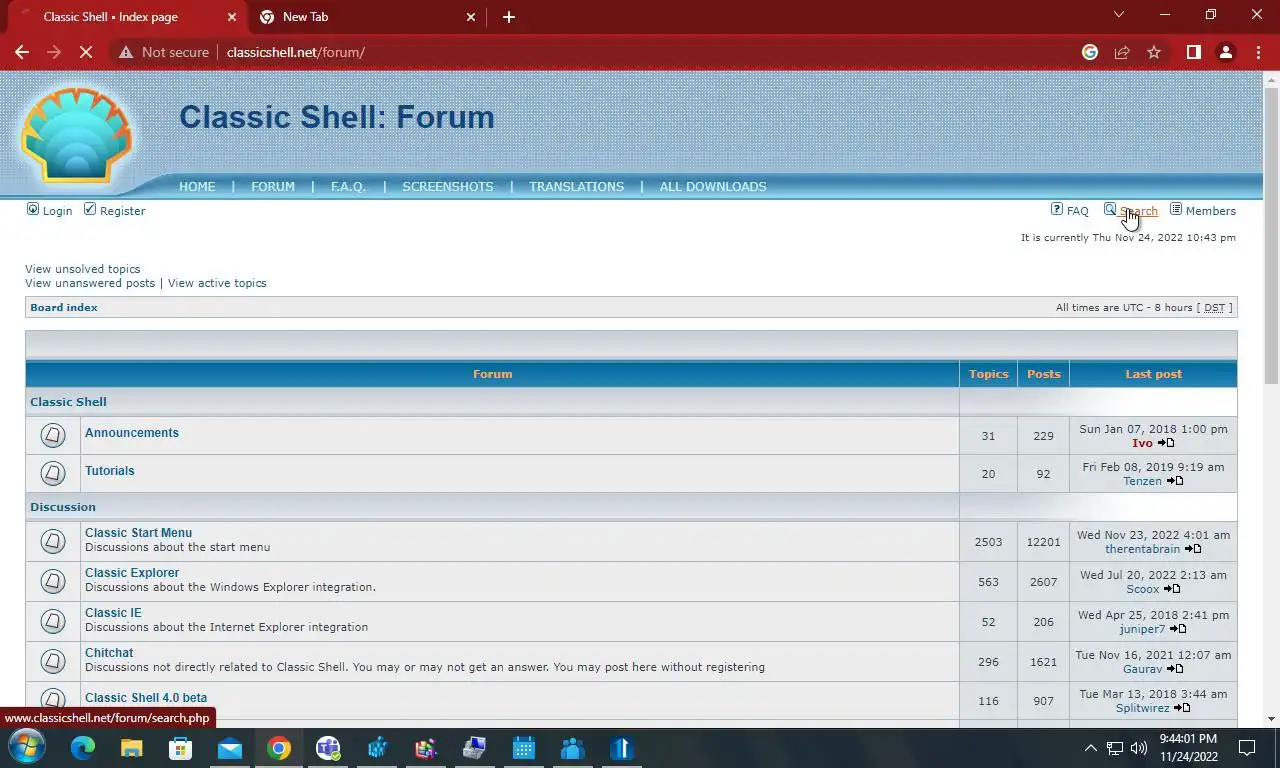Click the browser back arrow
1280x768 pixels.
22,52
